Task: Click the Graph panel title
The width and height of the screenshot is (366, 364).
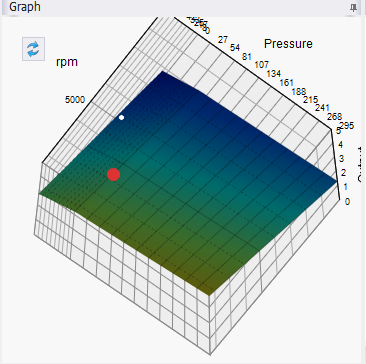Action: point(25,7)
